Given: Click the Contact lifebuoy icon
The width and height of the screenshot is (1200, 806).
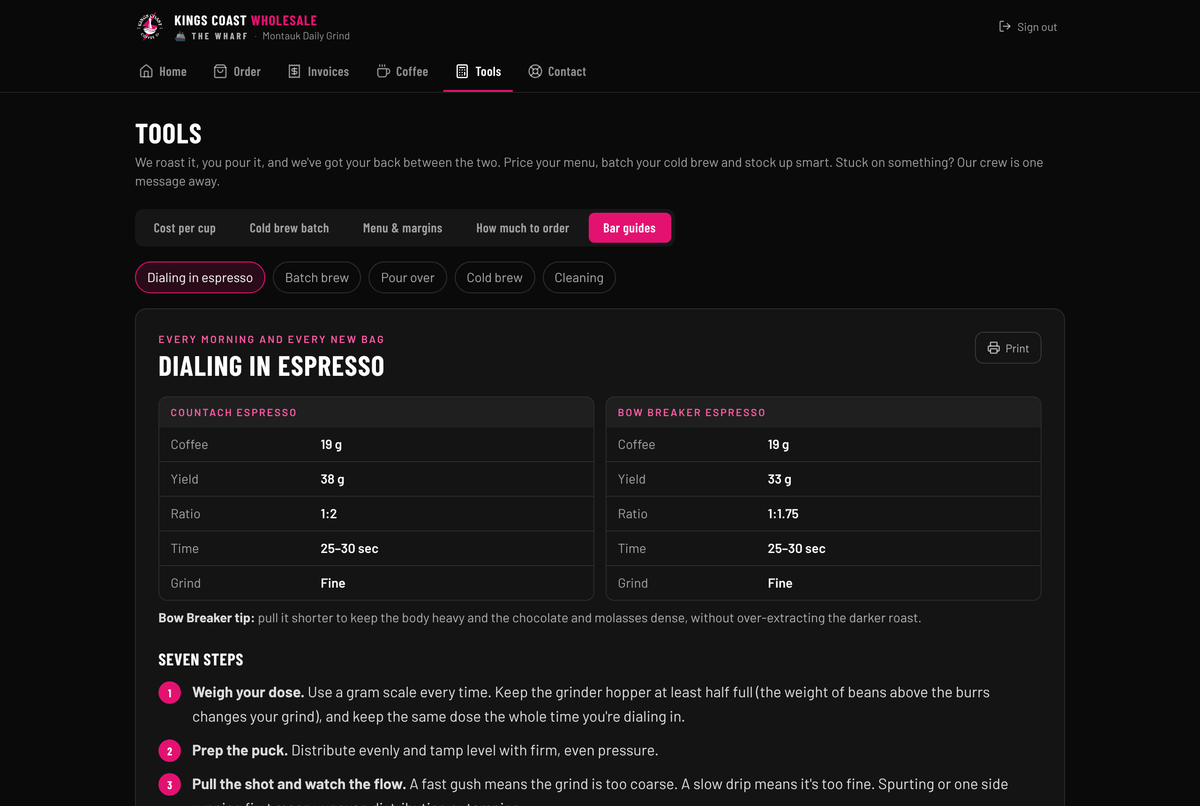Looking at the screenshot, I should [535, 71].
